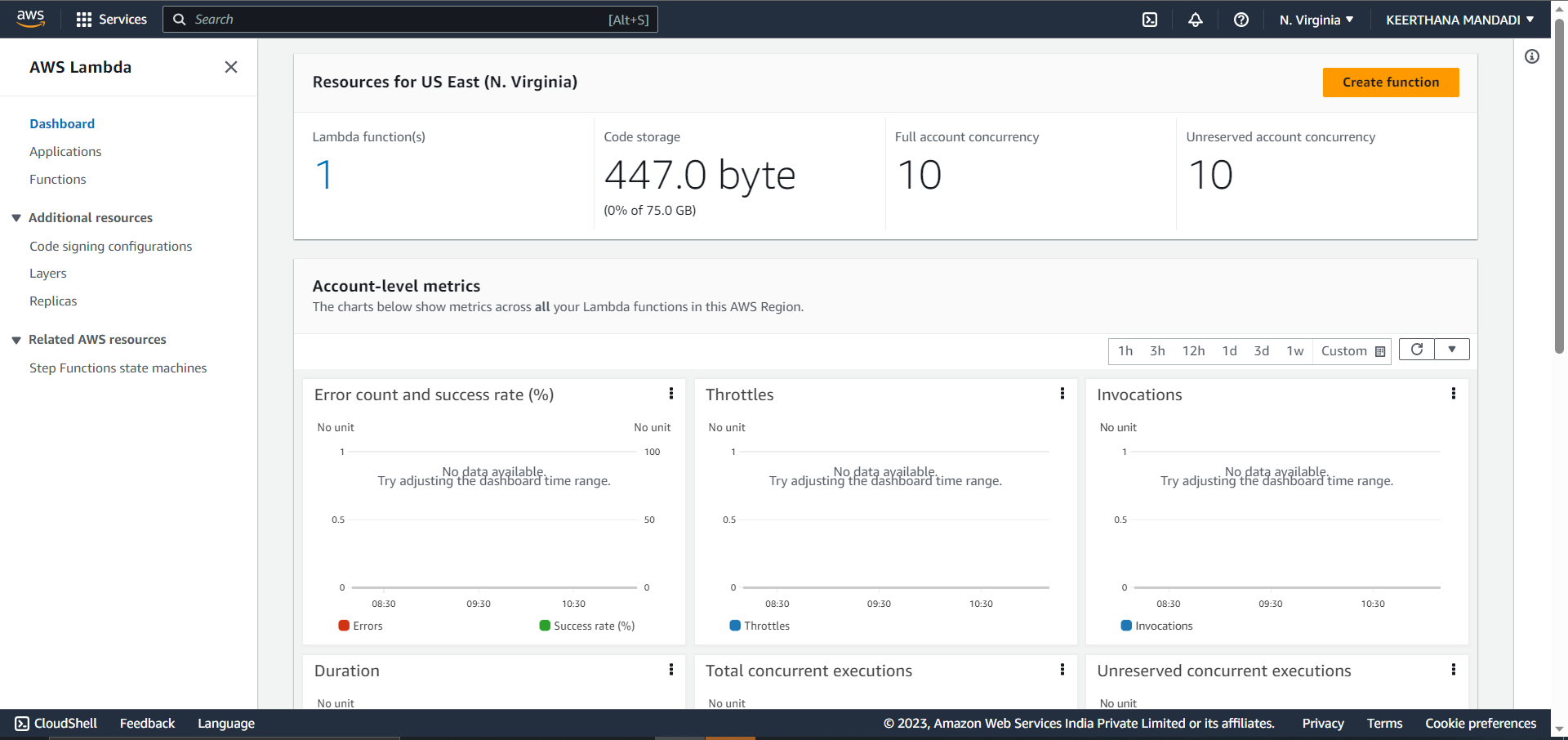
Task: Toggle the Success rate legend item
Action: click(x=586, y=626)
